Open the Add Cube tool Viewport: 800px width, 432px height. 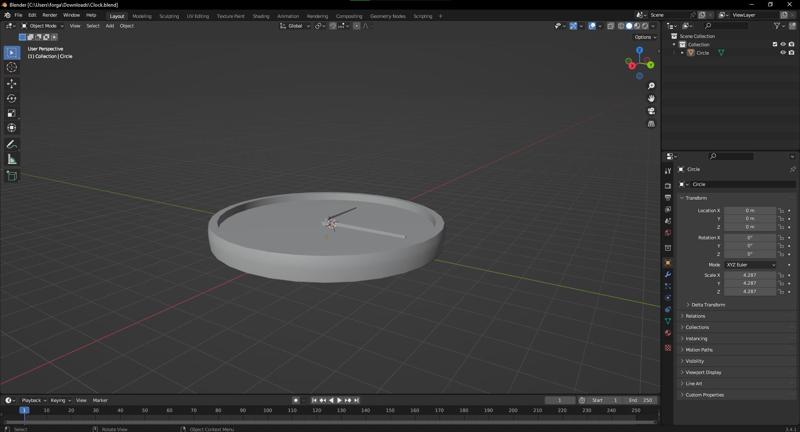[12, 176]
